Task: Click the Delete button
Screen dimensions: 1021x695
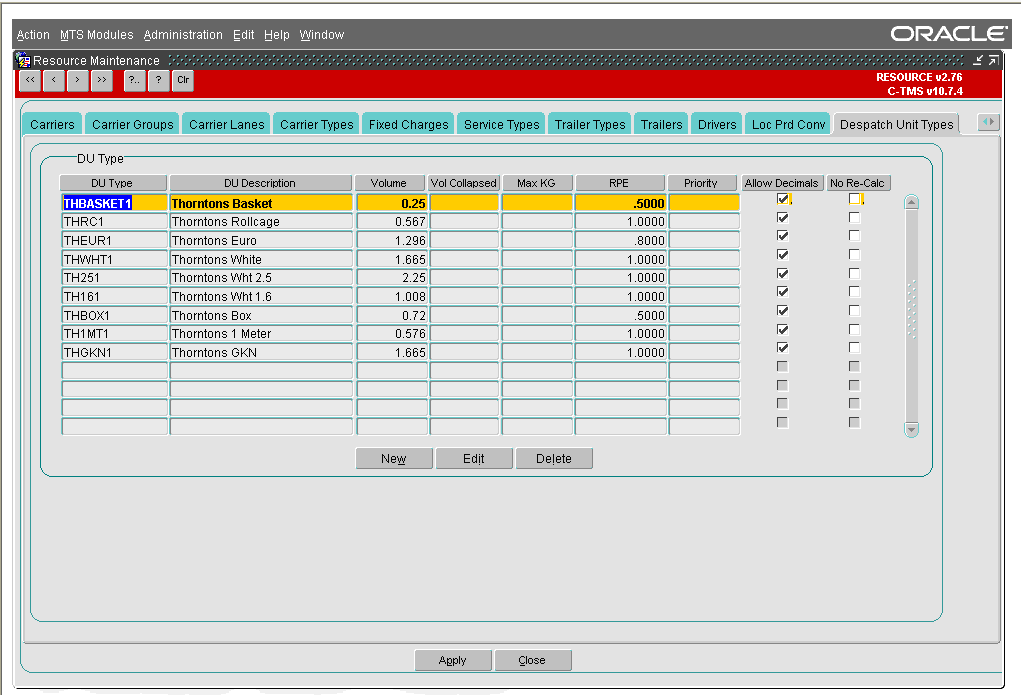Action: pos(553,459)
